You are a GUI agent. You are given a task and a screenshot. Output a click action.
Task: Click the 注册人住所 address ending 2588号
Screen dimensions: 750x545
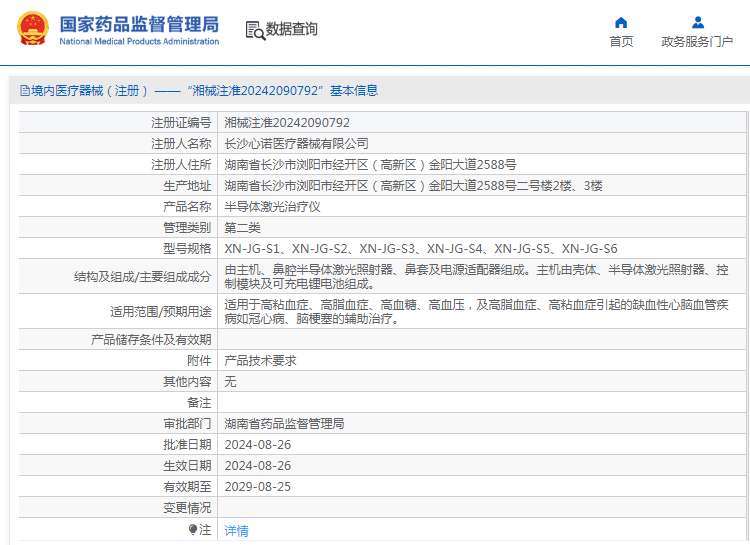370,165
